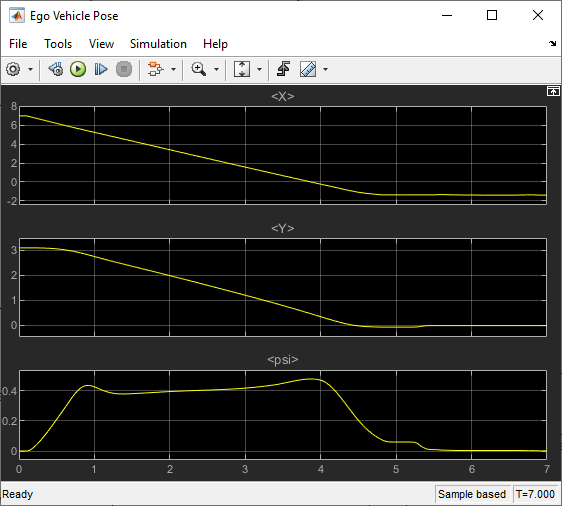Open the Triggers icon

click(284, 69)
